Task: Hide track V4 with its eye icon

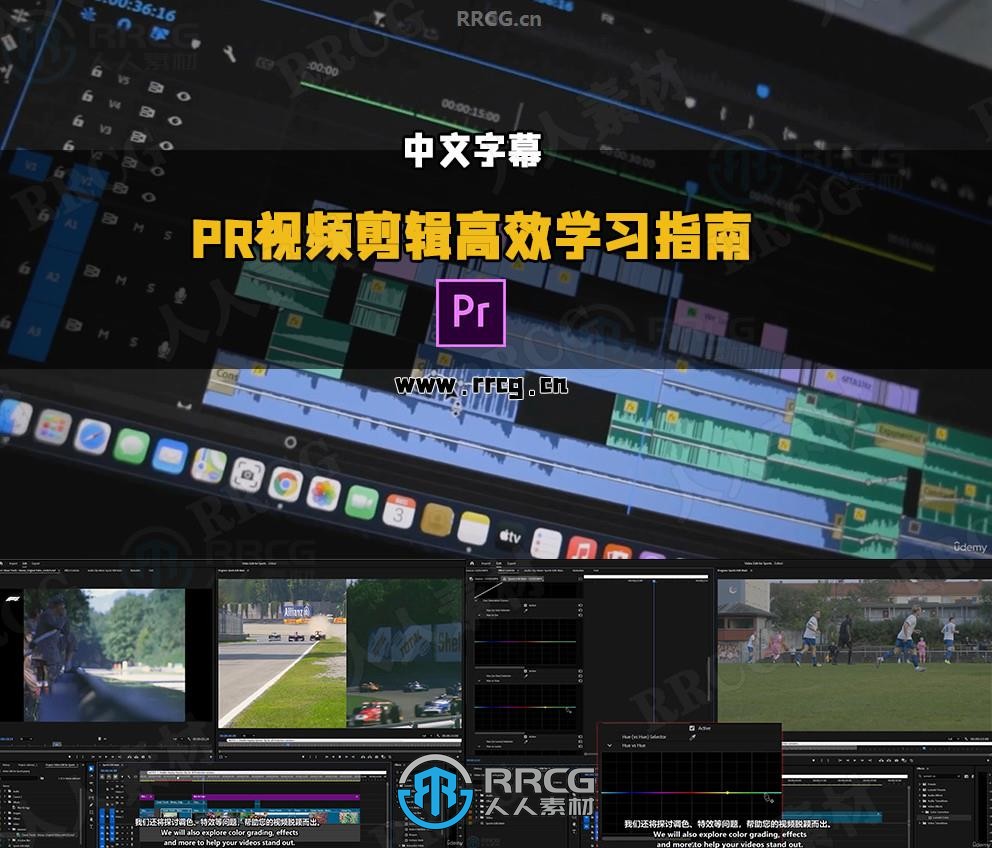Action: coord(175,120)
